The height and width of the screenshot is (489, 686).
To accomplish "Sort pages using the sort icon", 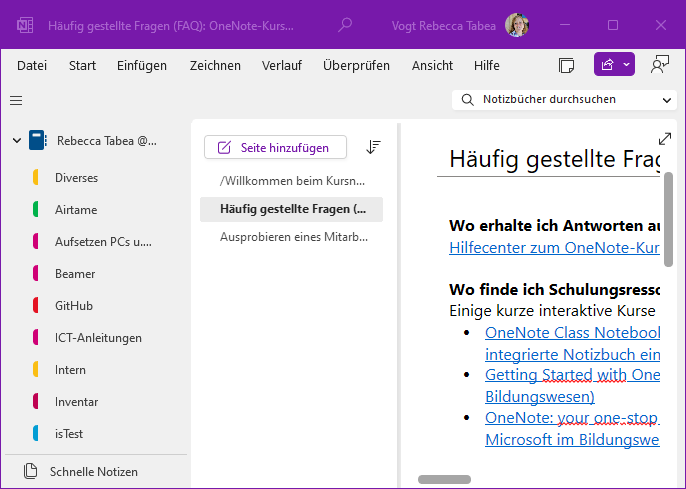I will [x=373, y=147].
